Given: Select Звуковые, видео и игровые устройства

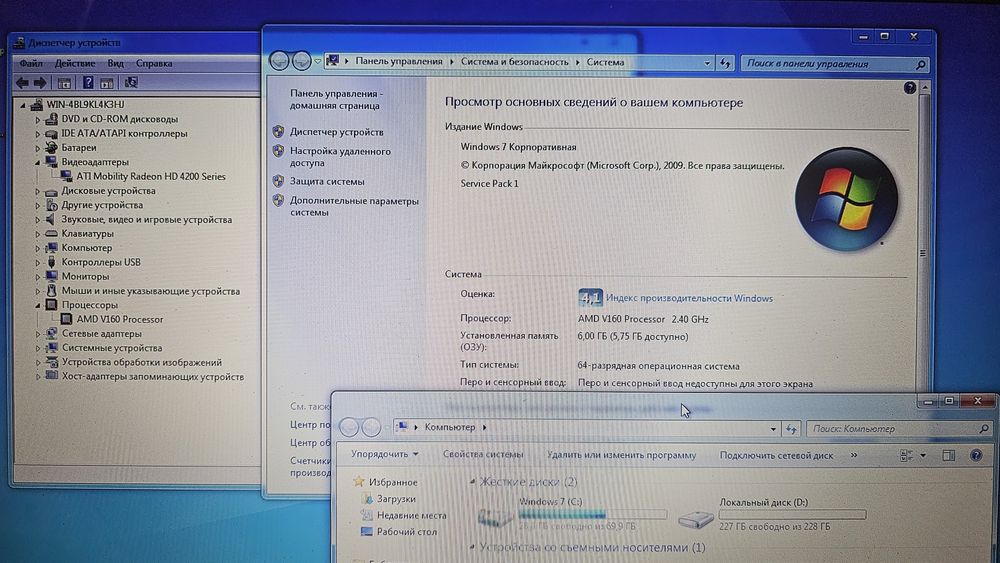Looking at the screenshot, I should click(147, 219).
